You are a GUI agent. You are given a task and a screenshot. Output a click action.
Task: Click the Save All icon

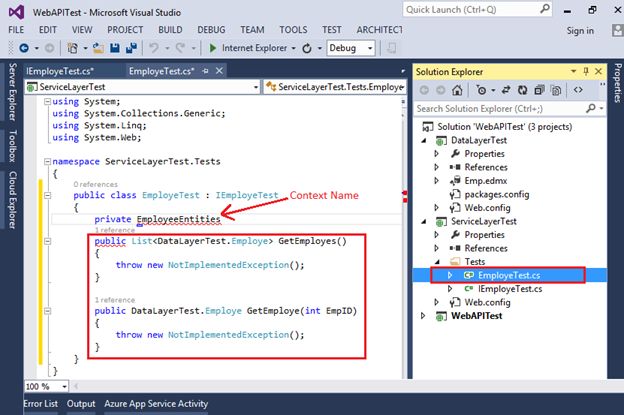point(131,48)
